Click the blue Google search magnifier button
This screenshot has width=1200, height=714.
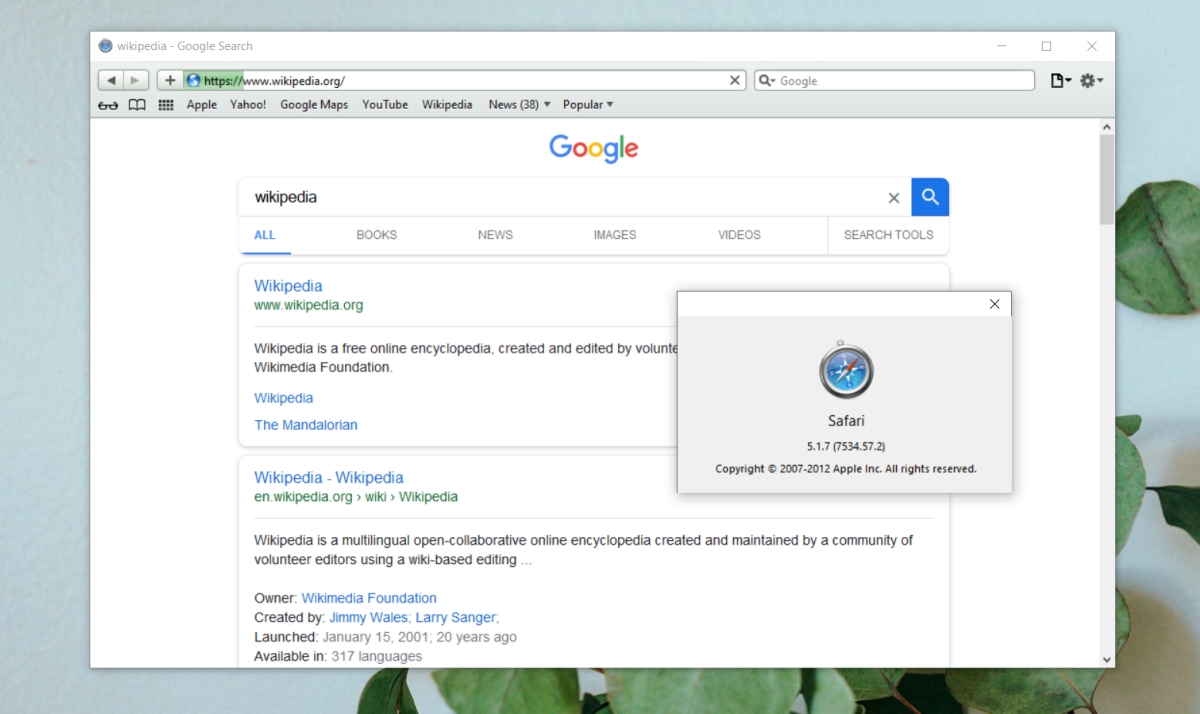(930, 197)
